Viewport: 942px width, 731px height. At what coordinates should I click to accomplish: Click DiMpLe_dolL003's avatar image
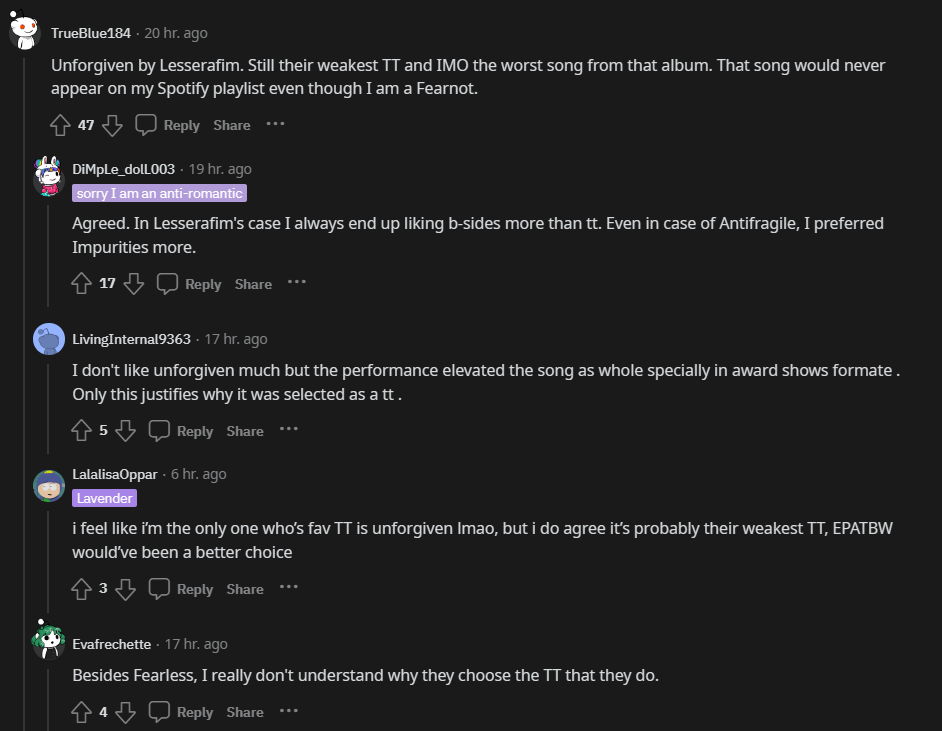click(49, 176)
